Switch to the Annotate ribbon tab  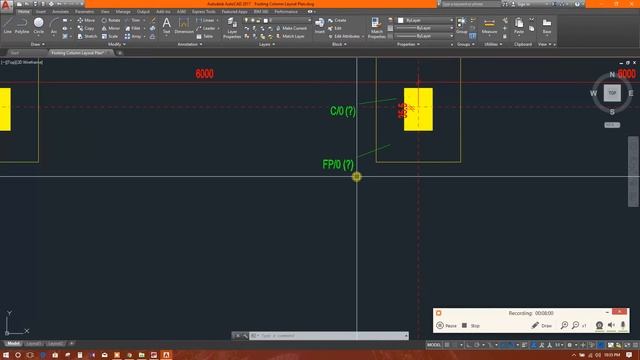coord(60,12)
